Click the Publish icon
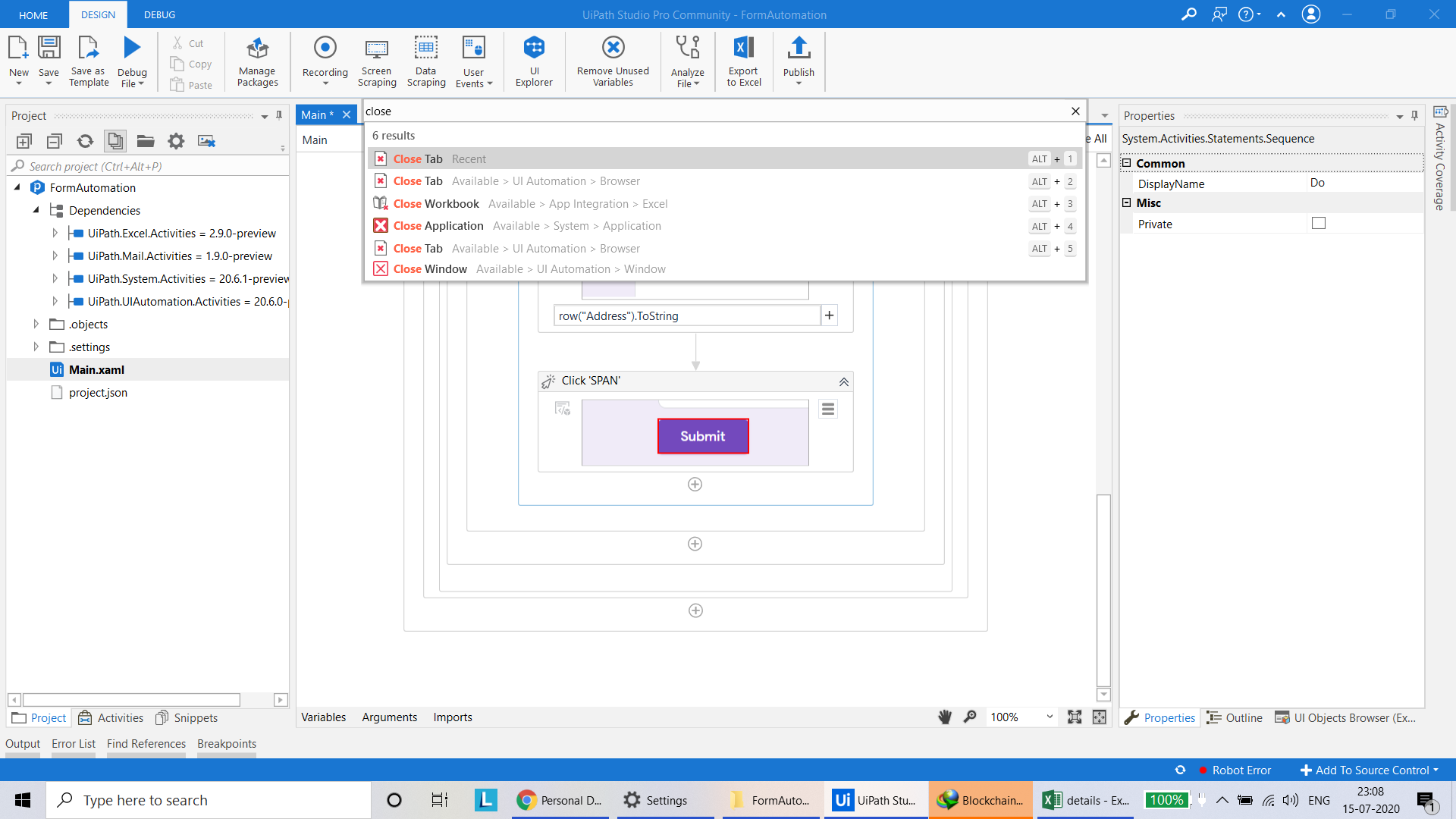1456x819 pixels. pos(799,59)
